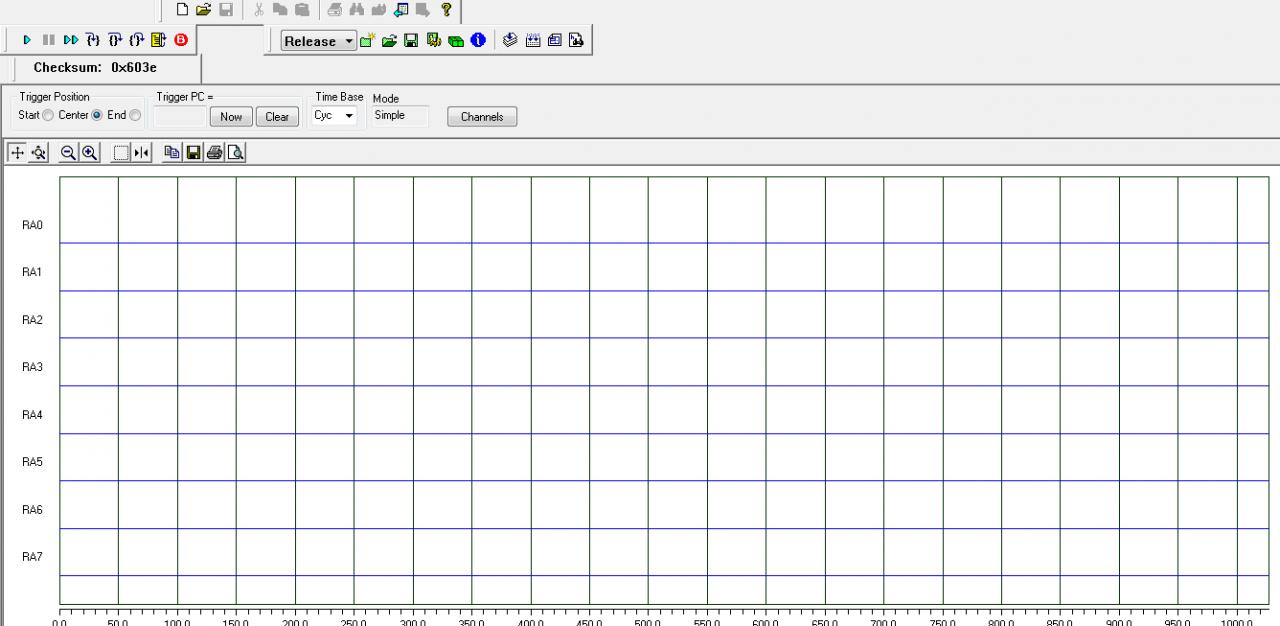Create a new file with the blank page icon
Viewport: 1280px width, 626px height.
pos(182,10)
